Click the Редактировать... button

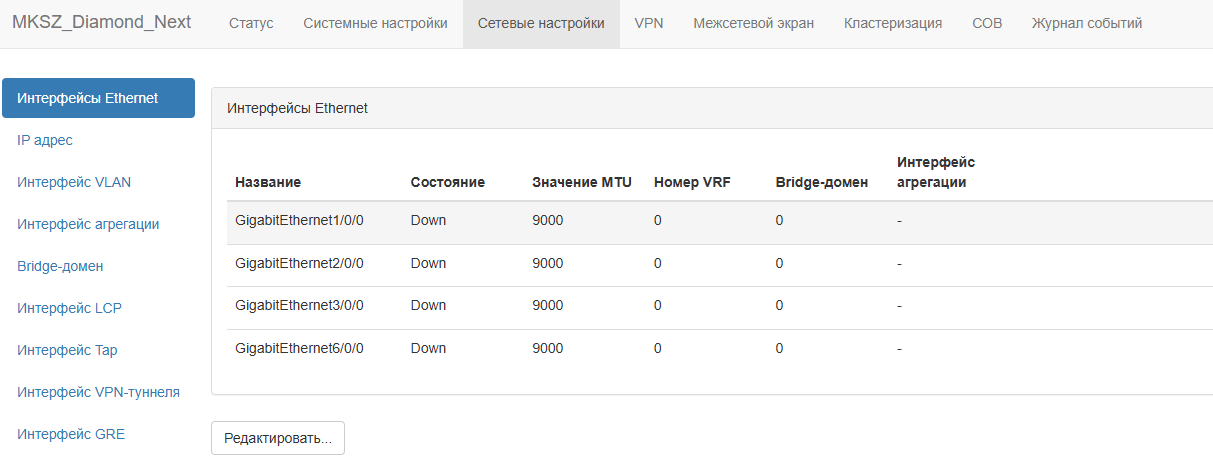click(x=278, y=438)
